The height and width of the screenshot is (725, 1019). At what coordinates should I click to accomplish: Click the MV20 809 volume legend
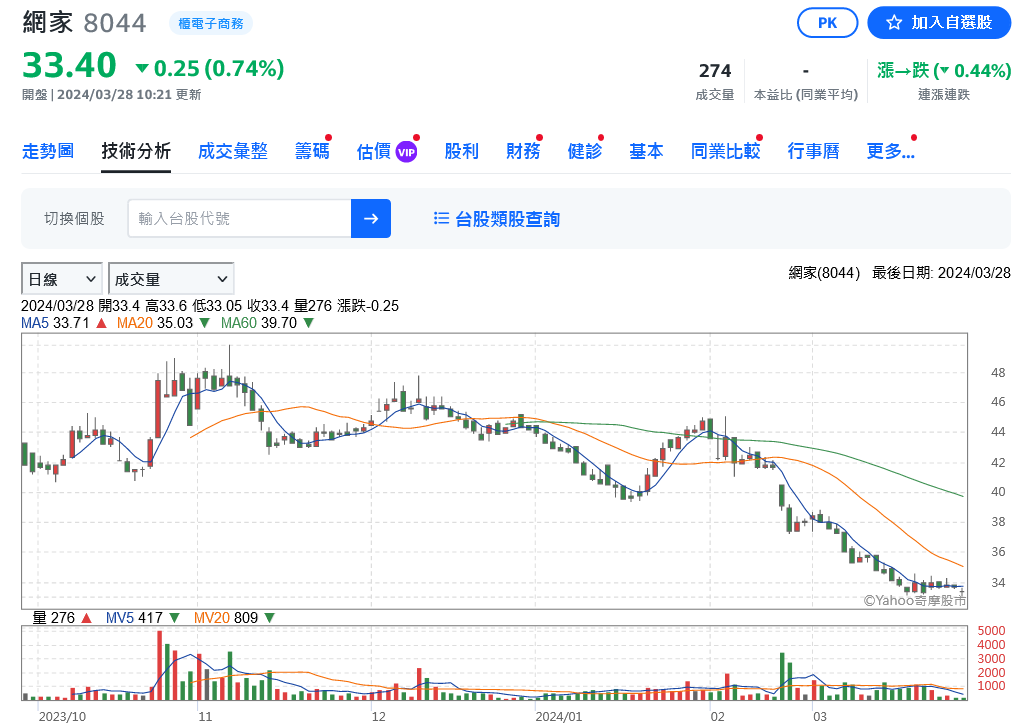click(x=226, y=618)
